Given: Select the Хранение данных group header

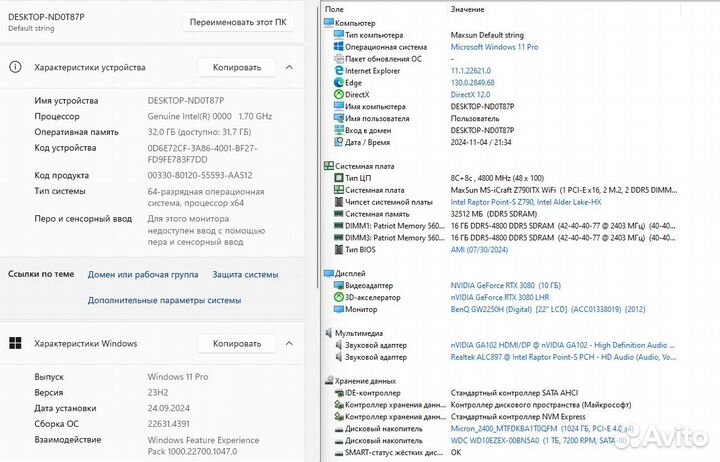Looking at the screenshot, I should point(360,381).
